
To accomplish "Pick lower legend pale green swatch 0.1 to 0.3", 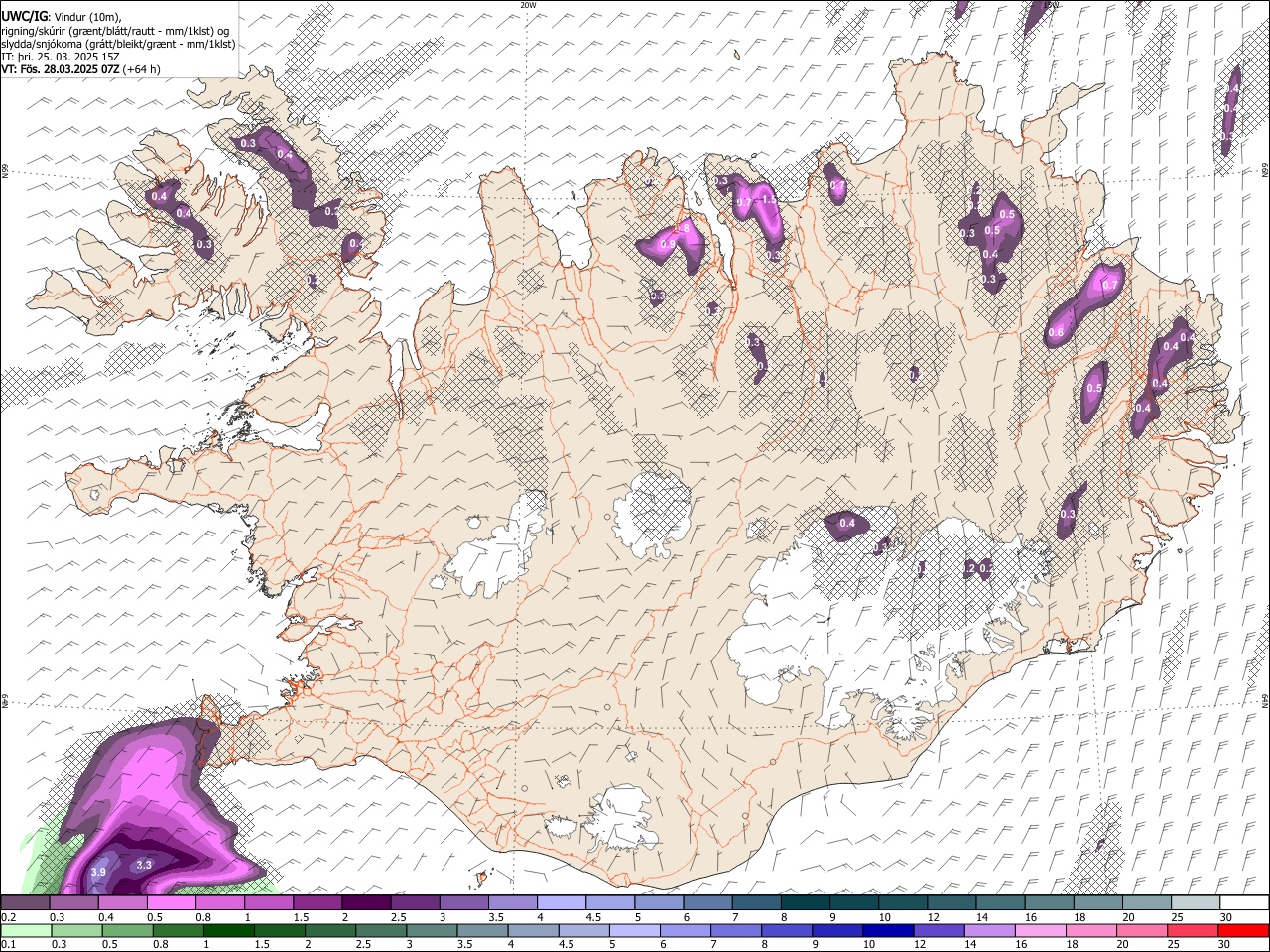I will click(x=25, y=930).
